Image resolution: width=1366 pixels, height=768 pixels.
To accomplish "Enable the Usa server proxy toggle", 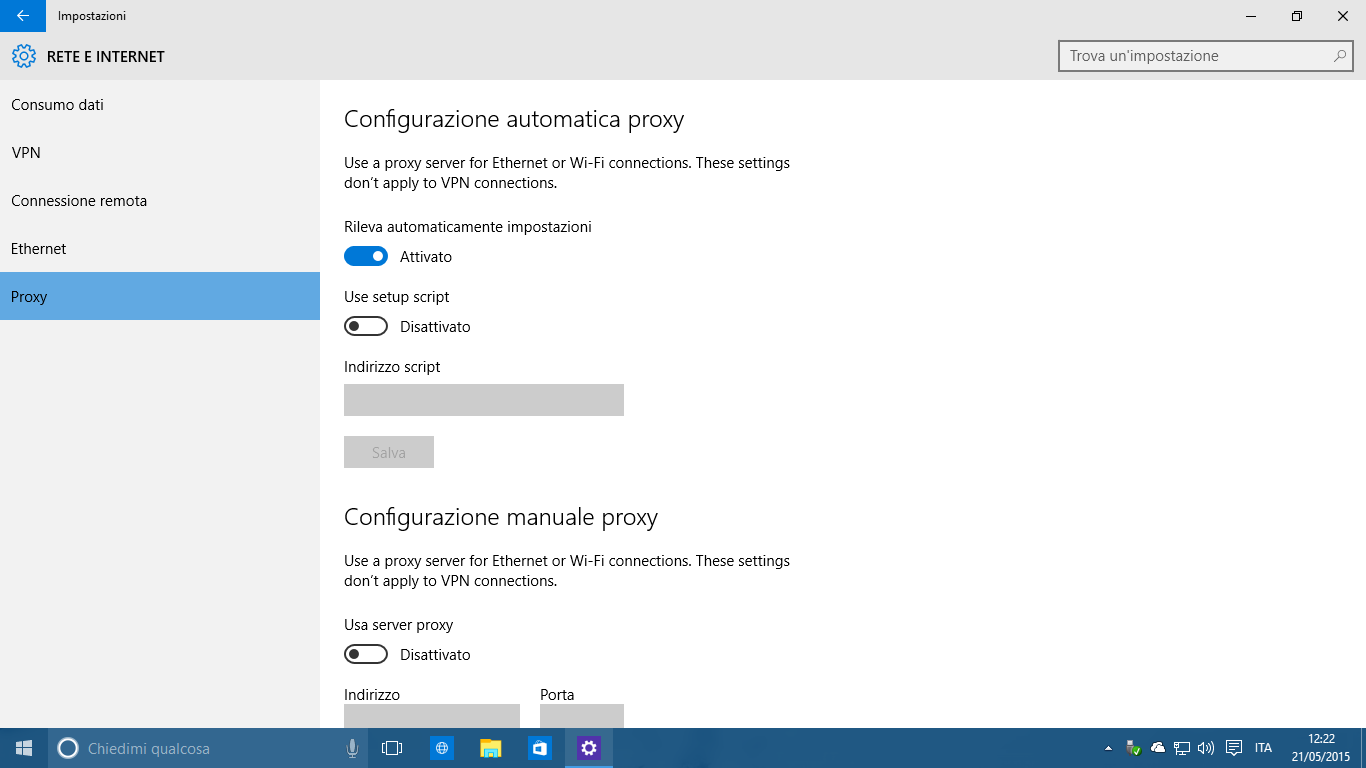I will (366, 655).
